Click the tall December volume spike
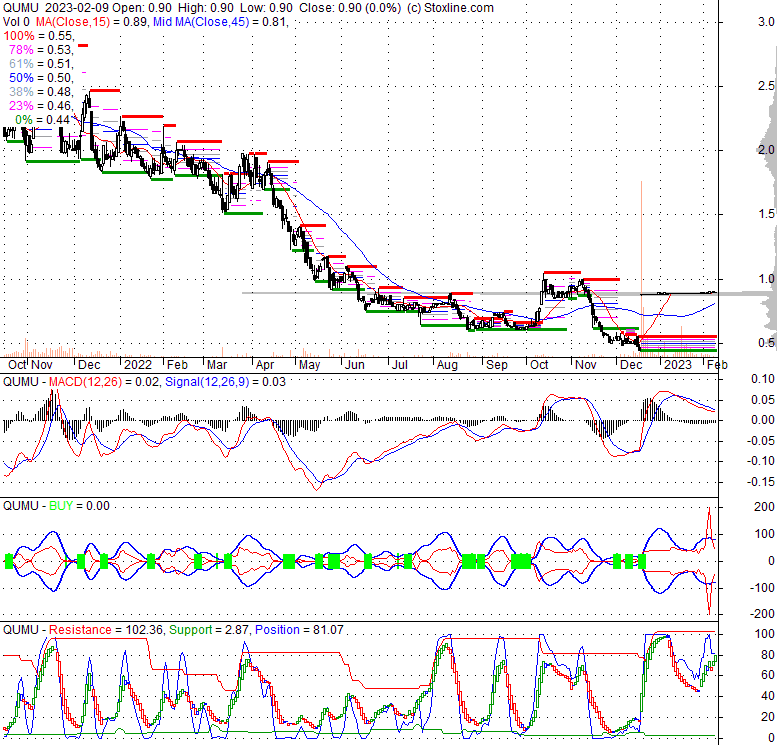Viewport: 778px width, 746px height. point(642,268)
